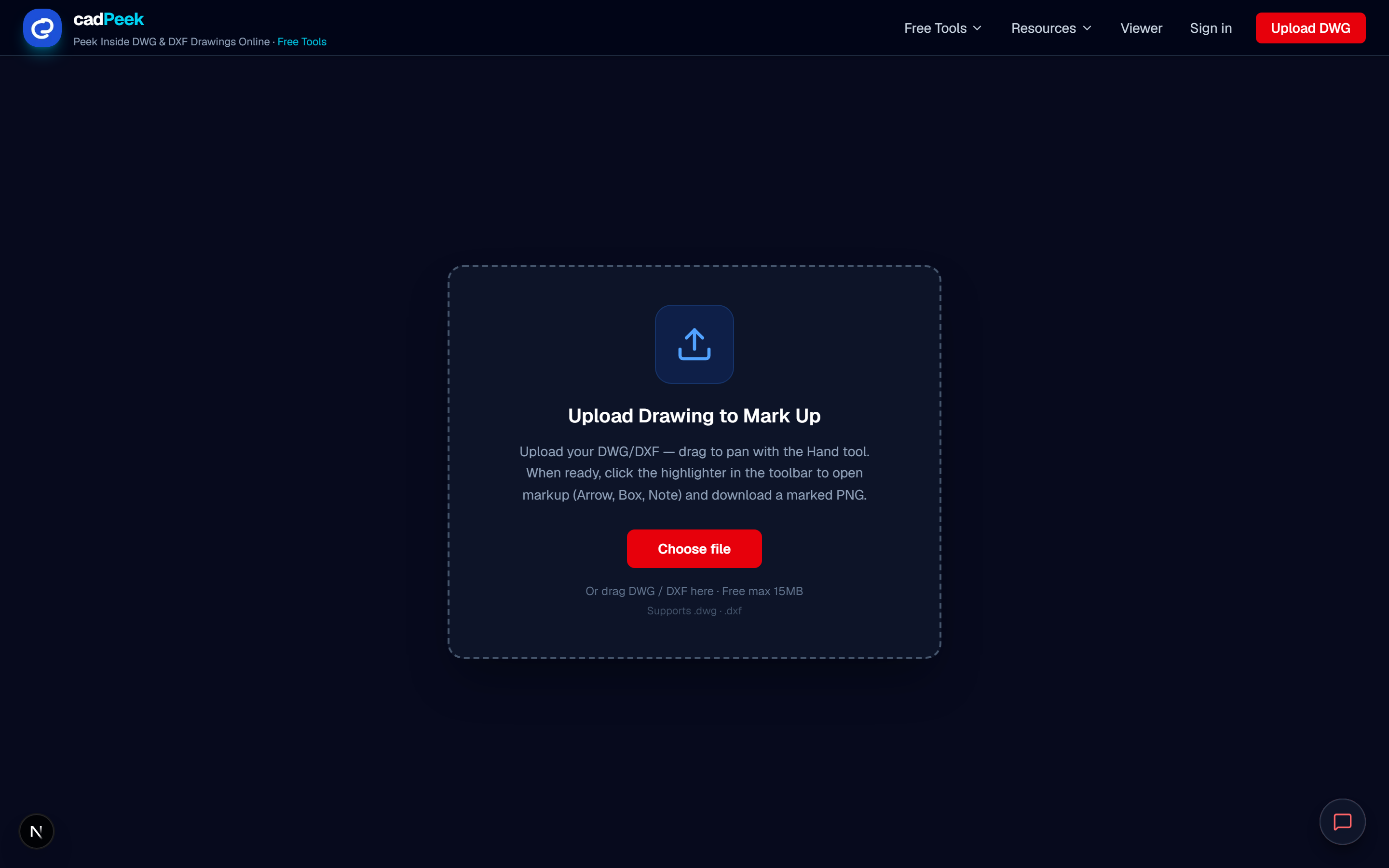Click the Choose file button
Screen dimensions: 1389x868
(694, 549)
